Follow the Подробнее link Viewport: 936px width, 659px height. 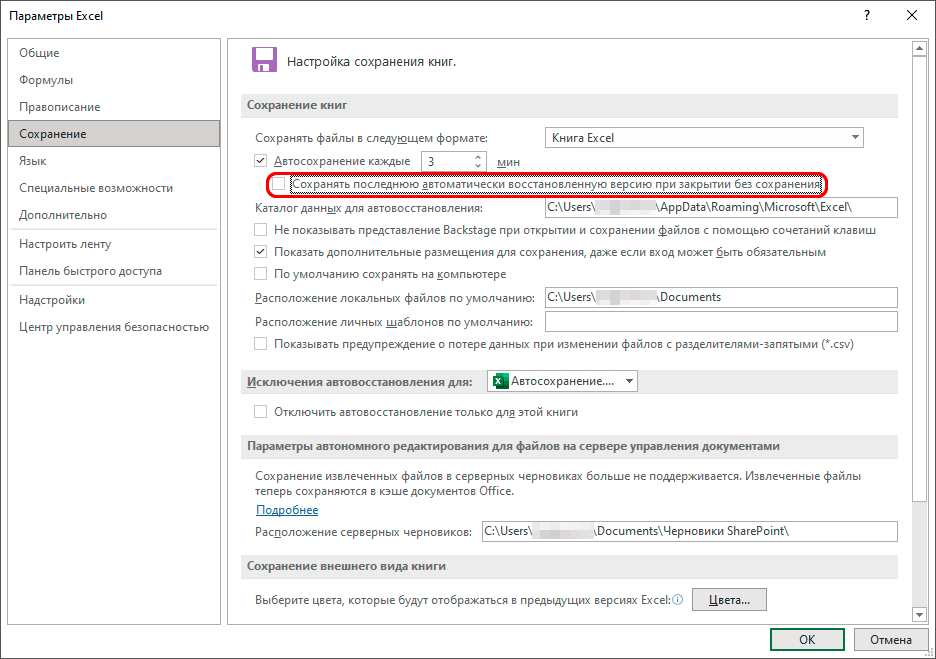click(287, 510)
